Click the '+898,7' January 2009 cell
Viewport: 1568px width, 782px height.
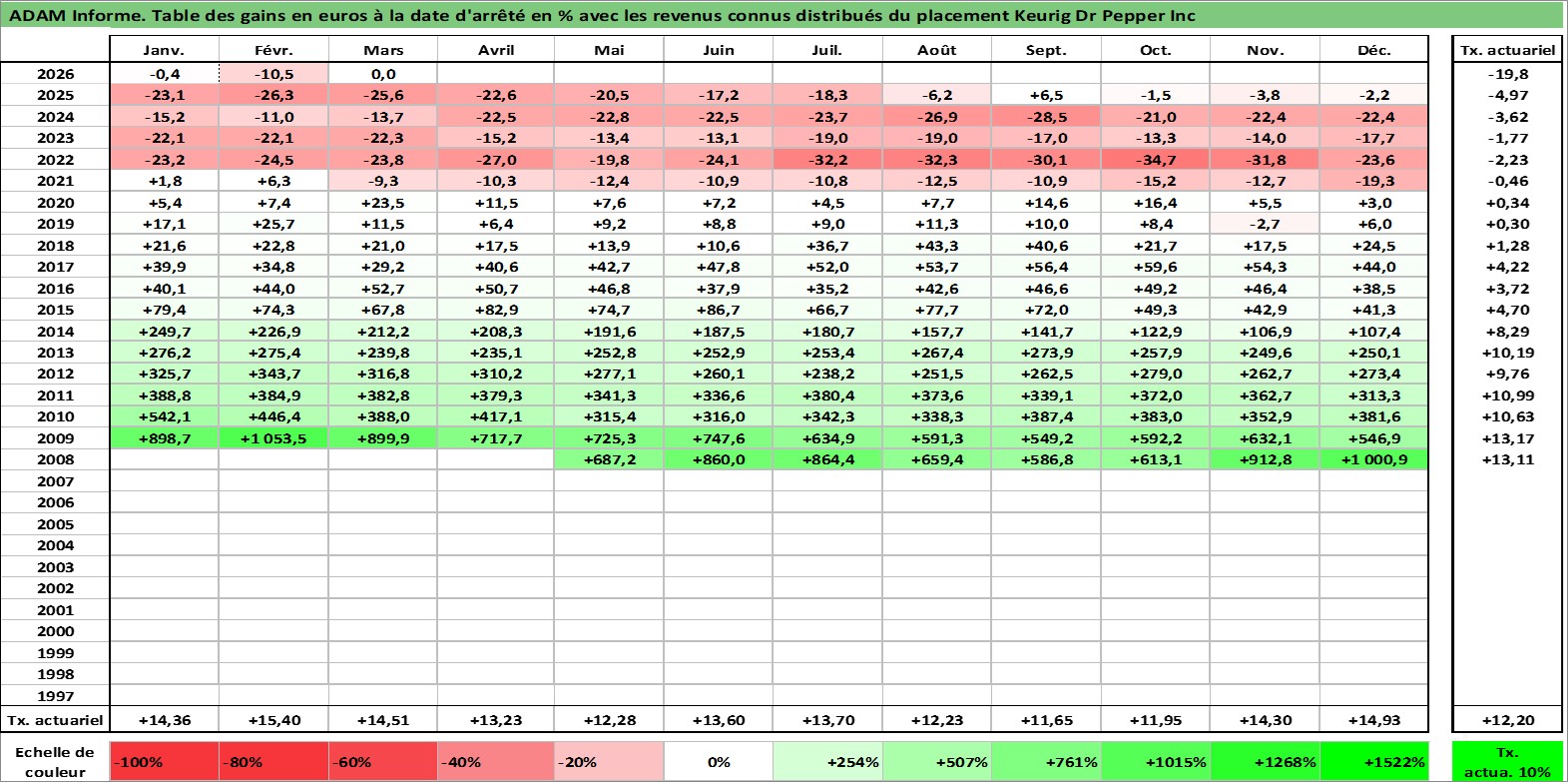165,438
